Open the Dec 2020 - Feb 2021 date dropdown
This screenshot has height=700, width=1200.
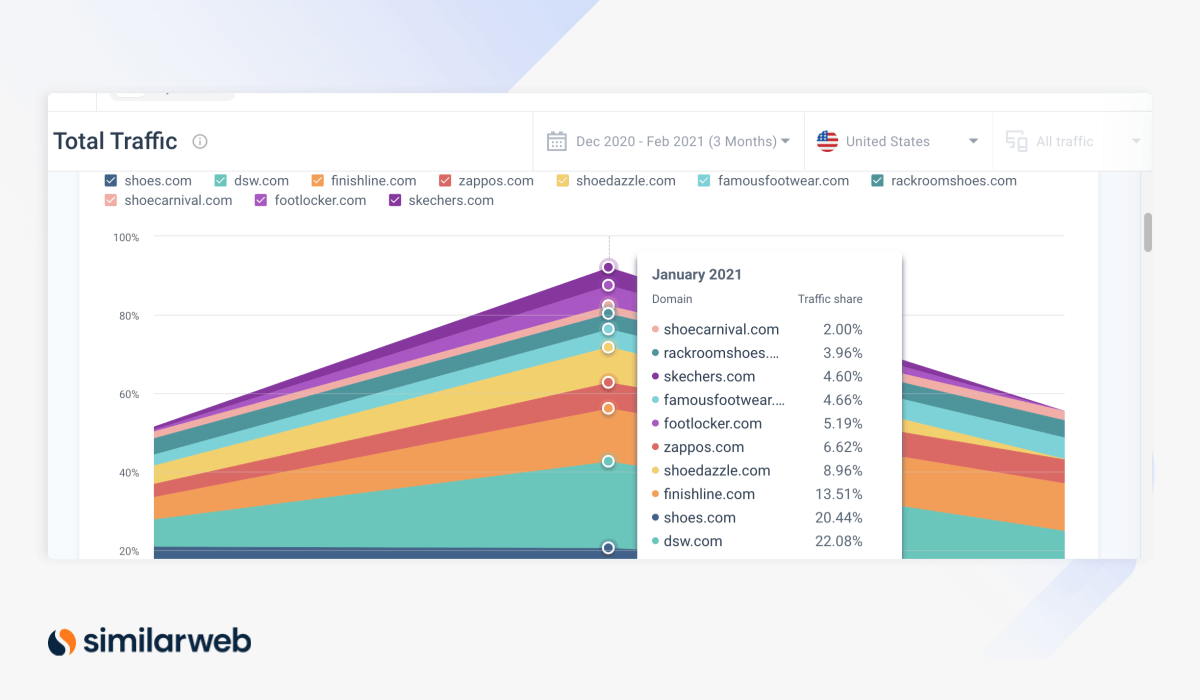pos(669,141)
